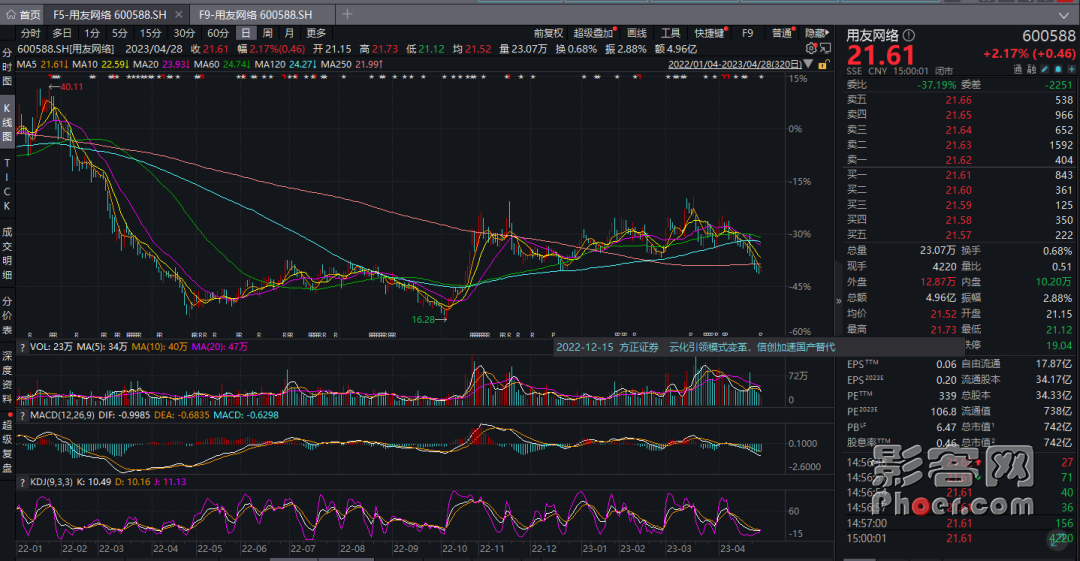Open the date range dropdown triangle
Image resolution: width=1080 pixels, height=561 pixels.
coord(809,64)
